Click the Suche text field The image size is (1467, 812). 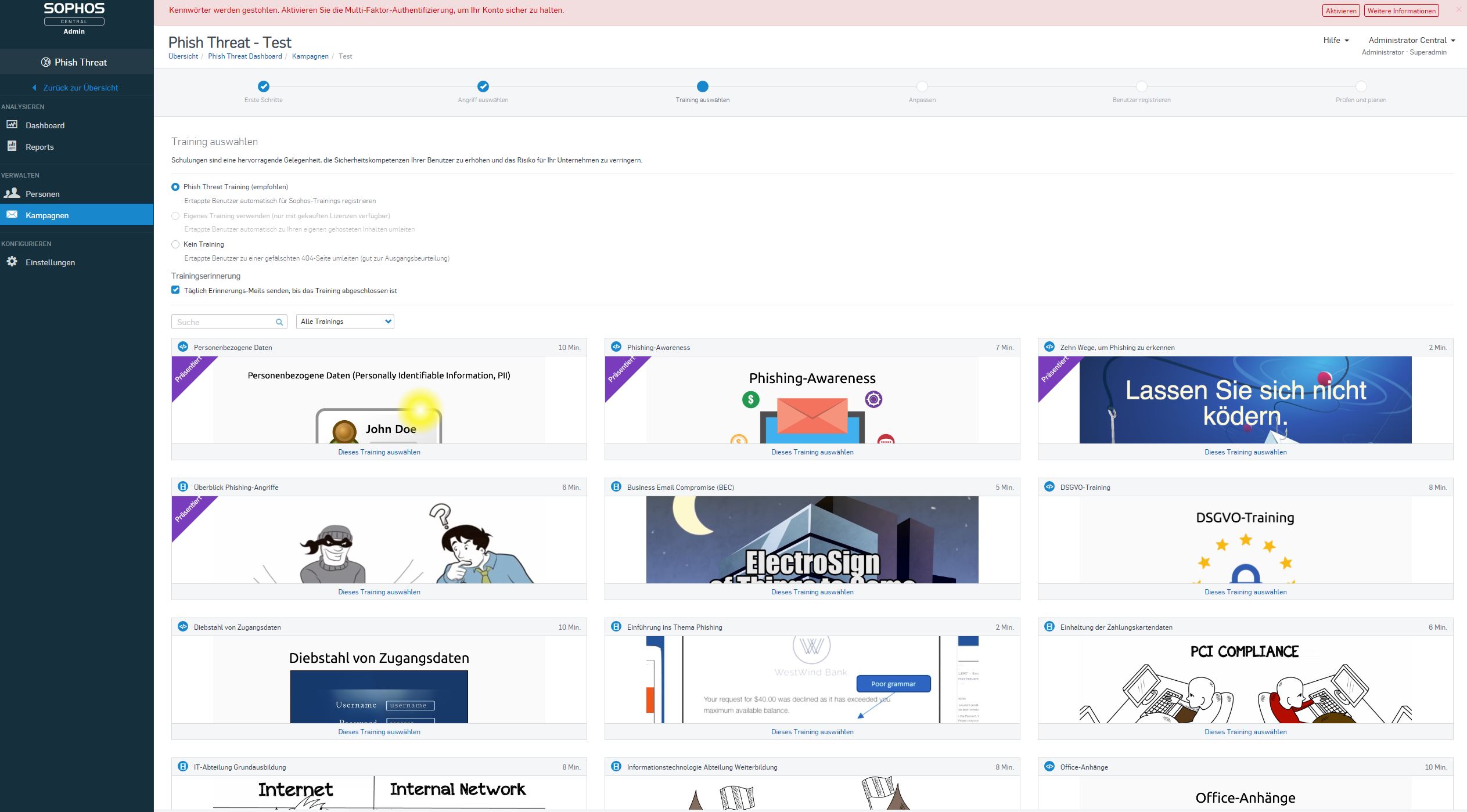point(224,322)
